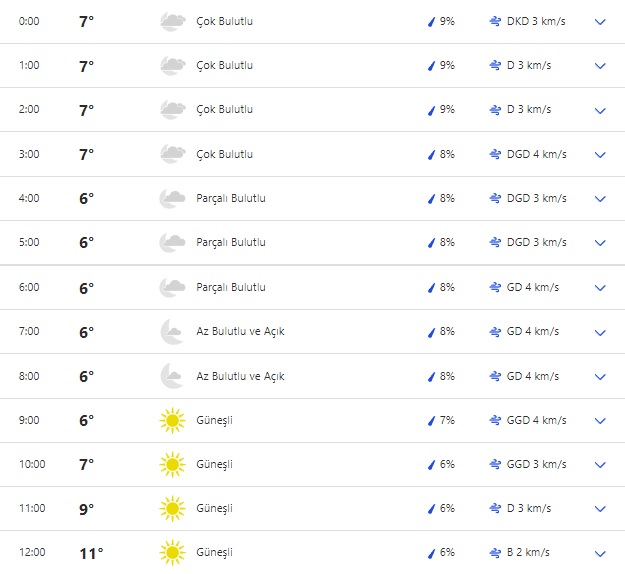This screenshot has height=574, width=625.
Task: Click the wind icon at 11:00
Action: coord(495,508)
